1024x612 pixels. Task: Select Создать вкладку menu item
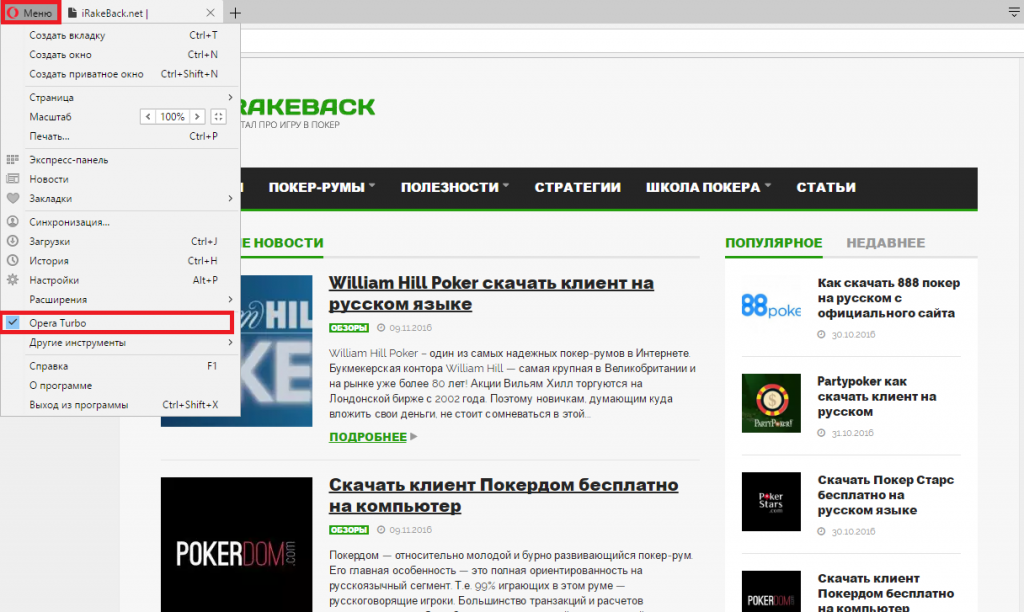coord(121,35)
